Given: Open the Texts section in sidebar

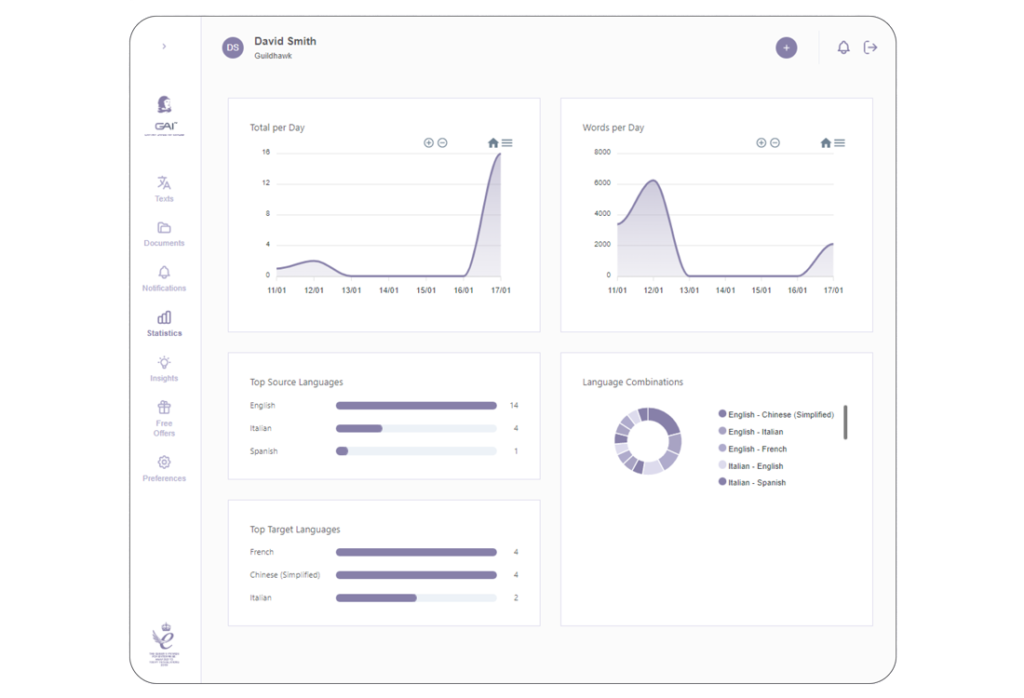Looking at the screenshot, I should click(x=164, y=188).
